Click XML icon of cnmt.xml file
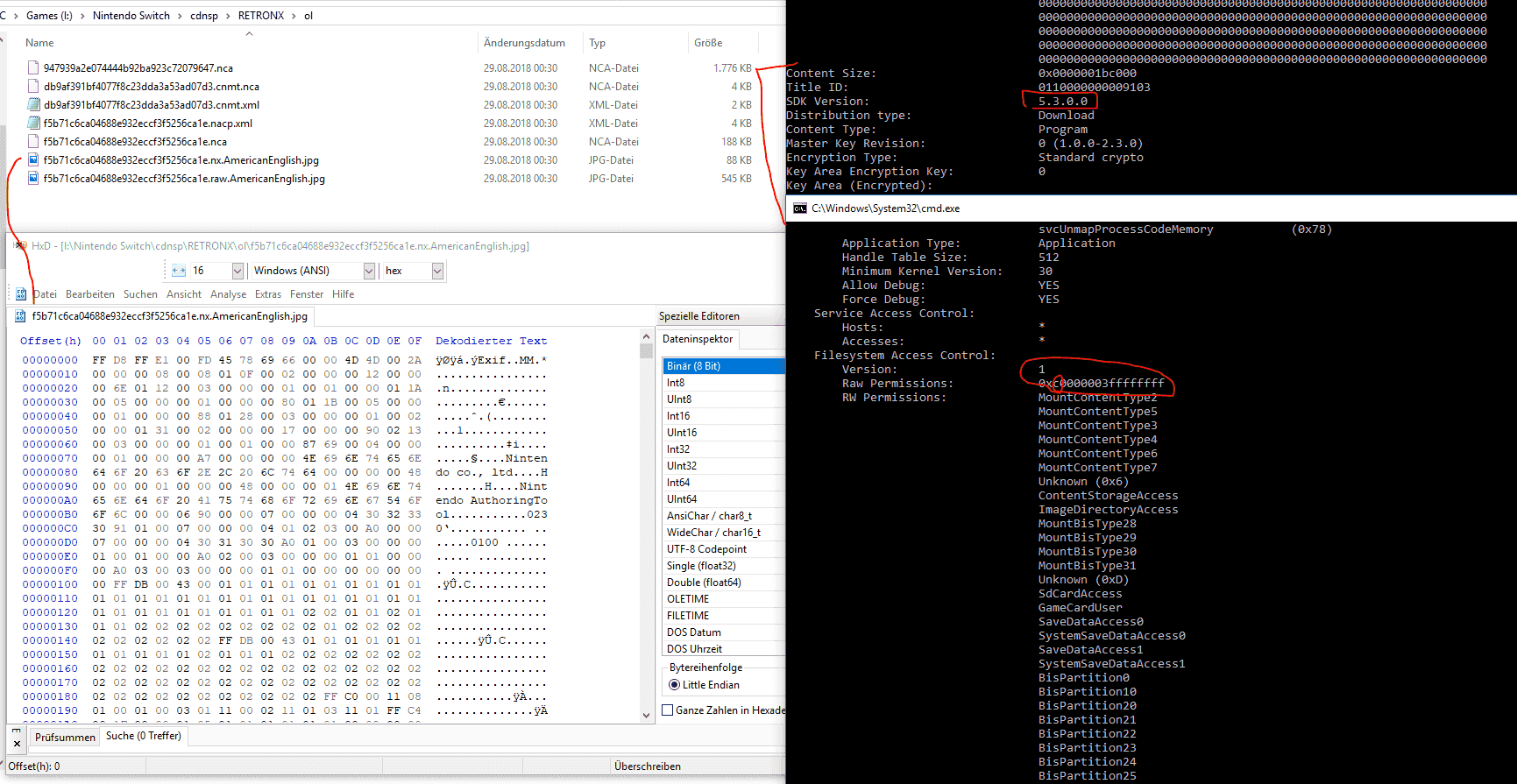The width and height of the screenshot is (1517, 784). (33, 104)
